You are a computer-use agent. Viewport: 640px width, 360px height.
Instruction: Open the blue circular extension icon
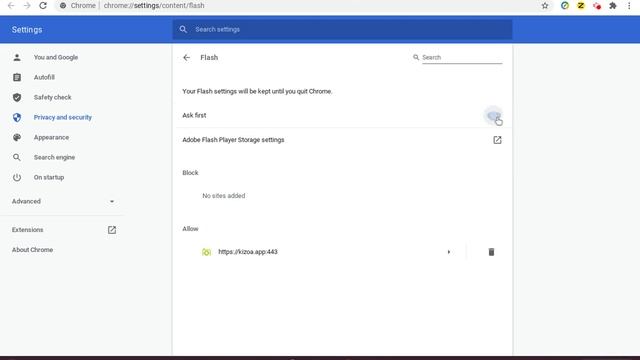click(565, 6)
